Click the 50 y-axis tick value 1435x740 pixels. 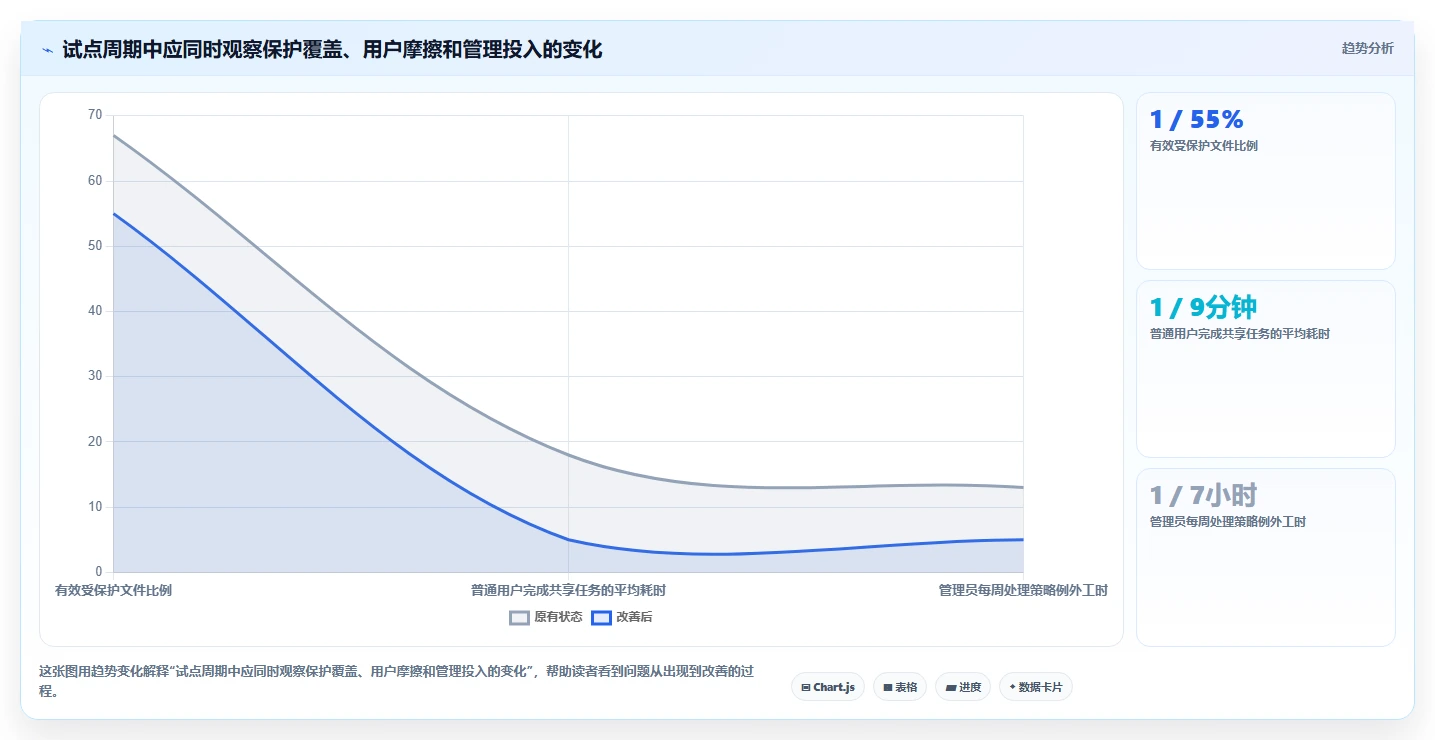[x=95, y=246]
